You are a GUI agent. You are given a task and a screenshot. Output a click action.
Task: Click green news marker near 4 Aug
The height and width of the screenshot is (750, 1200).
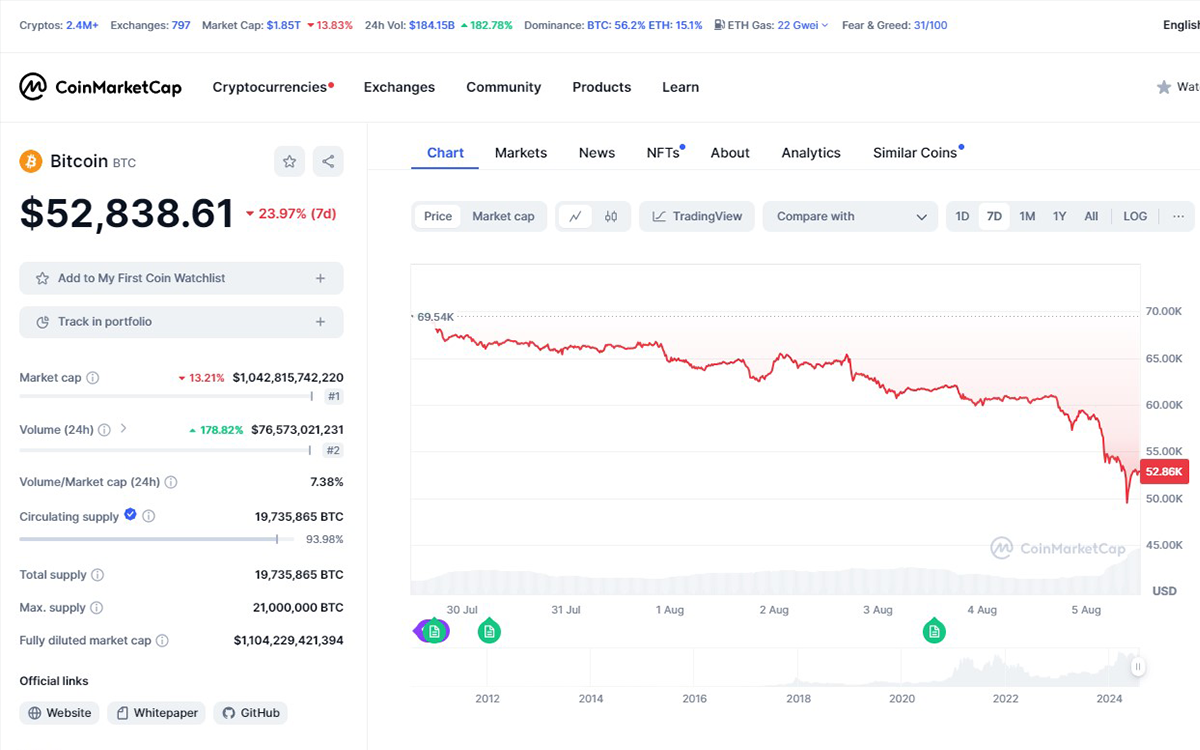(x=934, y=631)
